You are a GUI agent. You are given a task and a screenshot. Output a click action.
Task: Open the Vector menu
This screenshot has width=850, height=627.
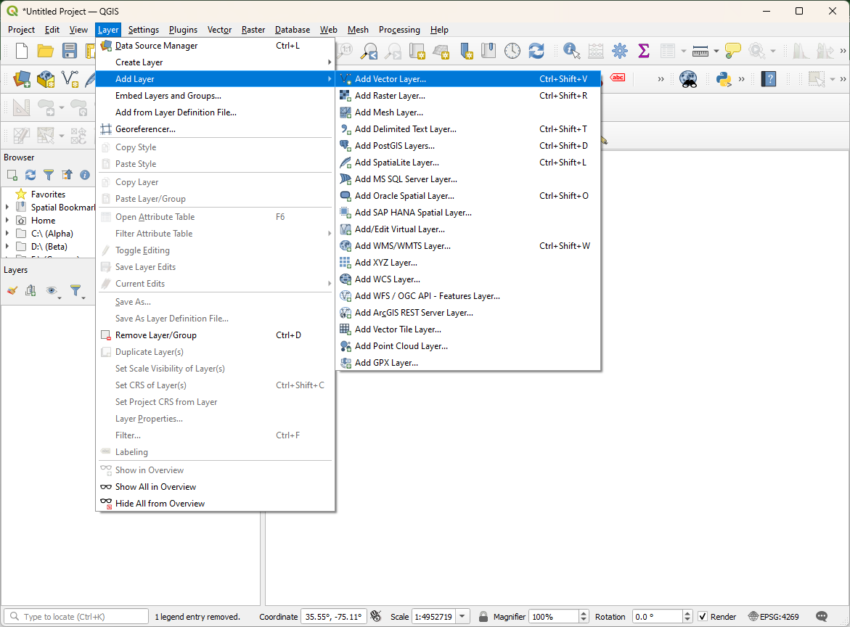pos(219,29)
